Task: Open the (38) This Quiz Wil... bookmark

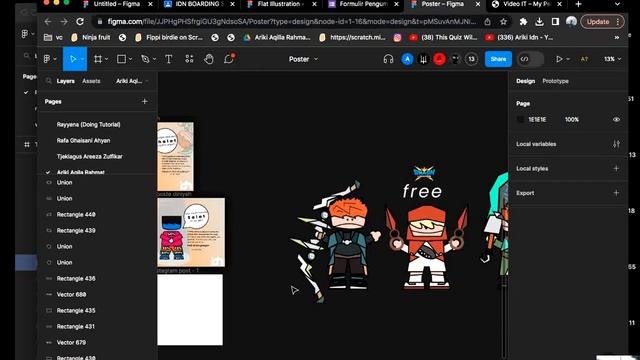Action: tap(443, 38)
